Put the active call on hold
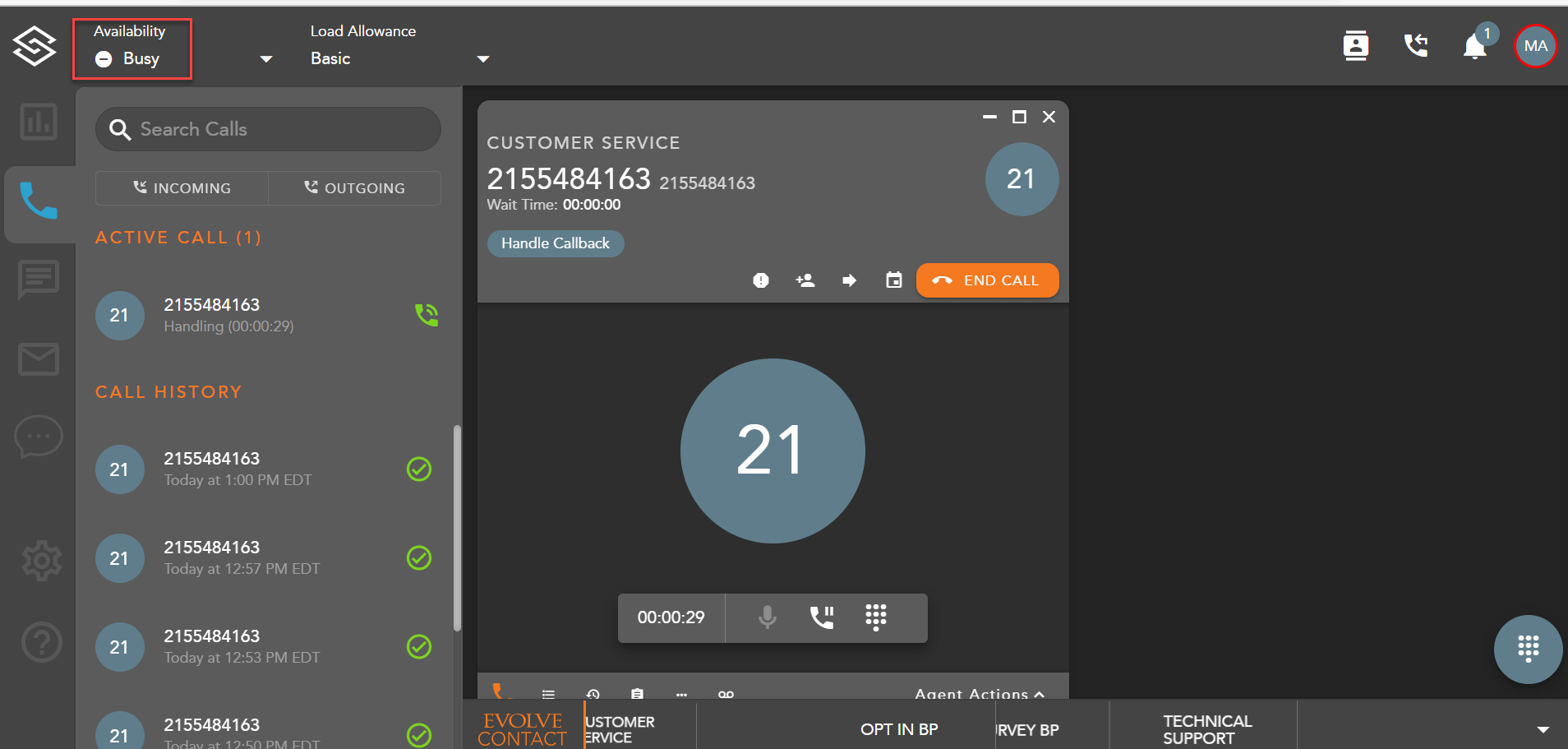Image resolution: width=1568 pixels, height=749 pixels. 821,617
